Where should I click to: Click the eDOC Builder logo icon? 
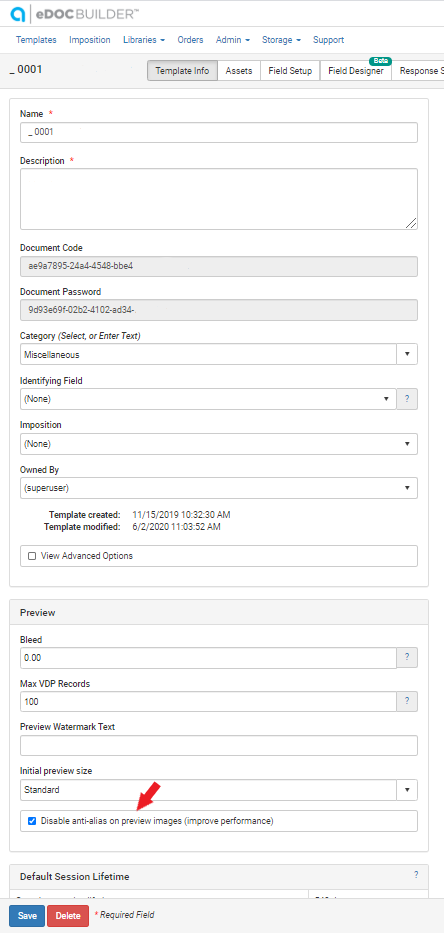click(x=18, y=14)
